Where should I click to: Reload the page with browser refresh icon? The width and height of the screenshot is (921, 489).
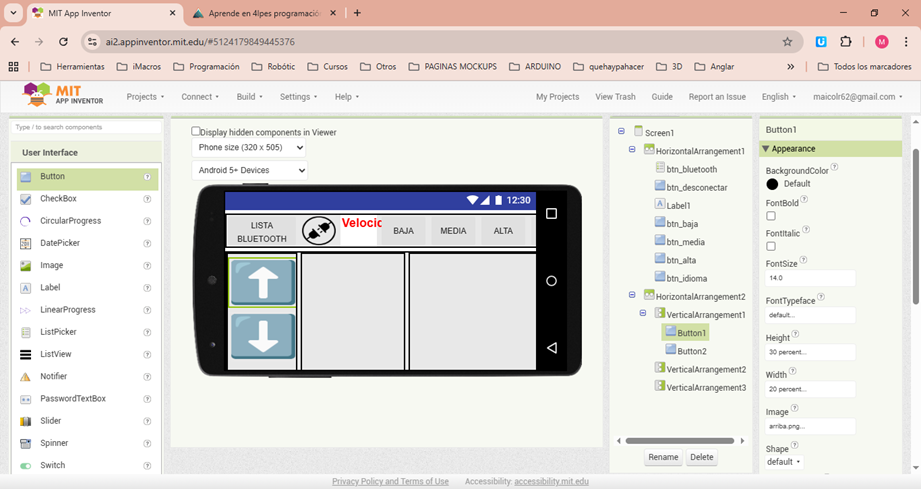coord(64,42)
